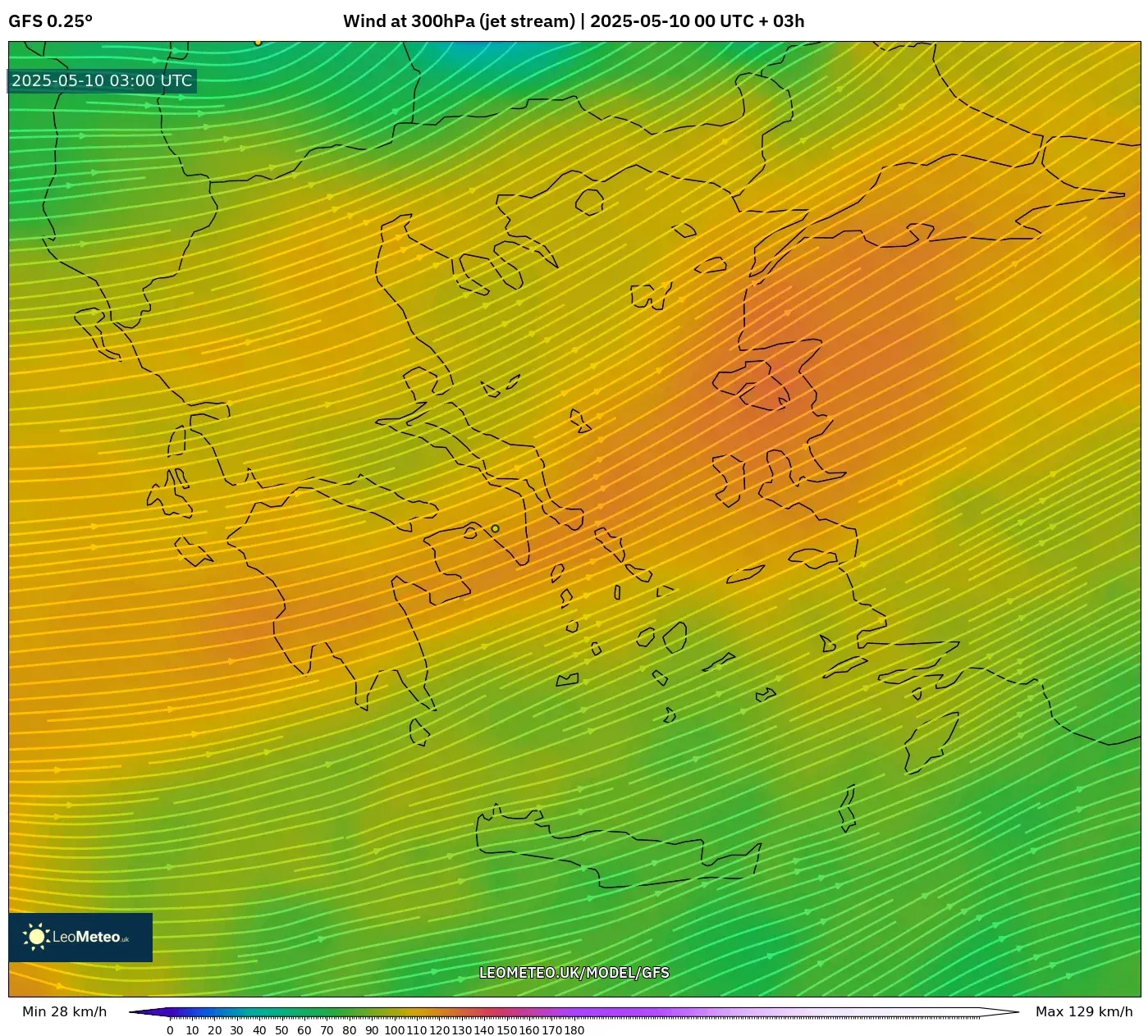Click the 0 value on color scale
Image resolution: width=1148 pixels, height=1036 pixels.
(x=170, y=1030)
